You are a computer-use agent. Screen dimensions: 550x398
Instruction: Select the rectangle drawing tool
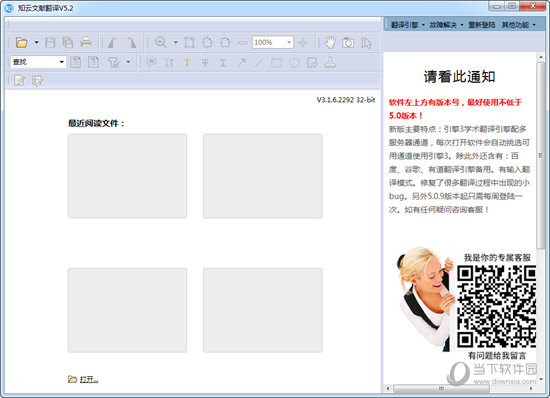click(x=276, y=62)
